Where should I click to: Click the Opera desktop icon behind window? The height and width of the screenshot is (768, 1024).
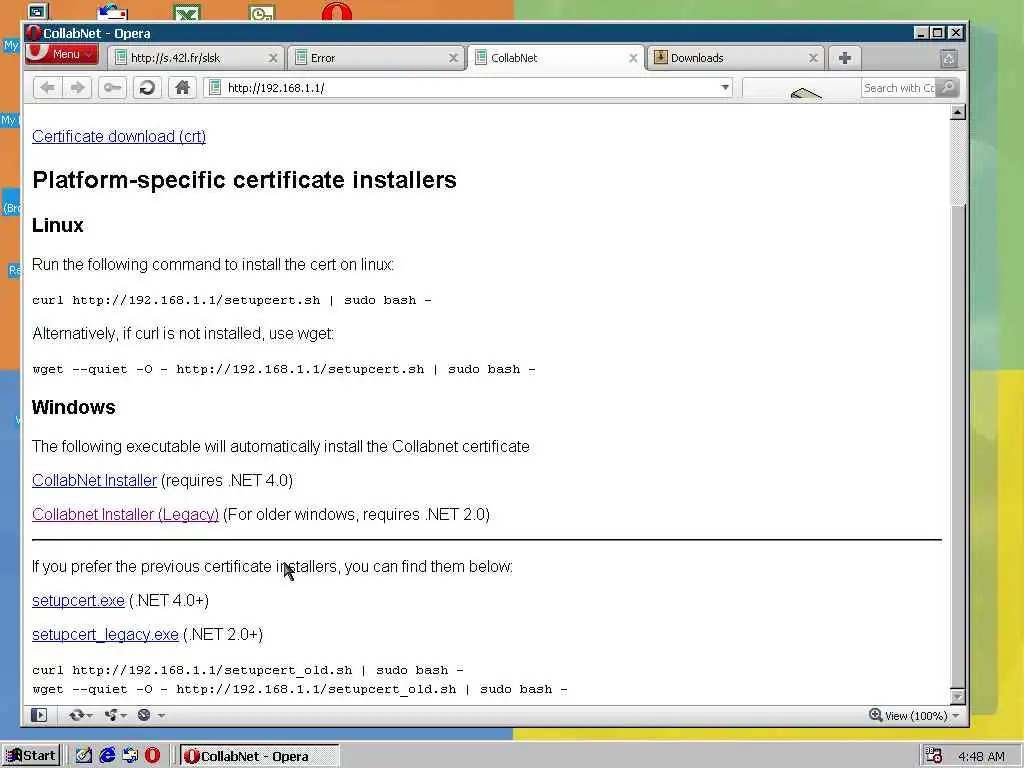[x=337, y=12]
